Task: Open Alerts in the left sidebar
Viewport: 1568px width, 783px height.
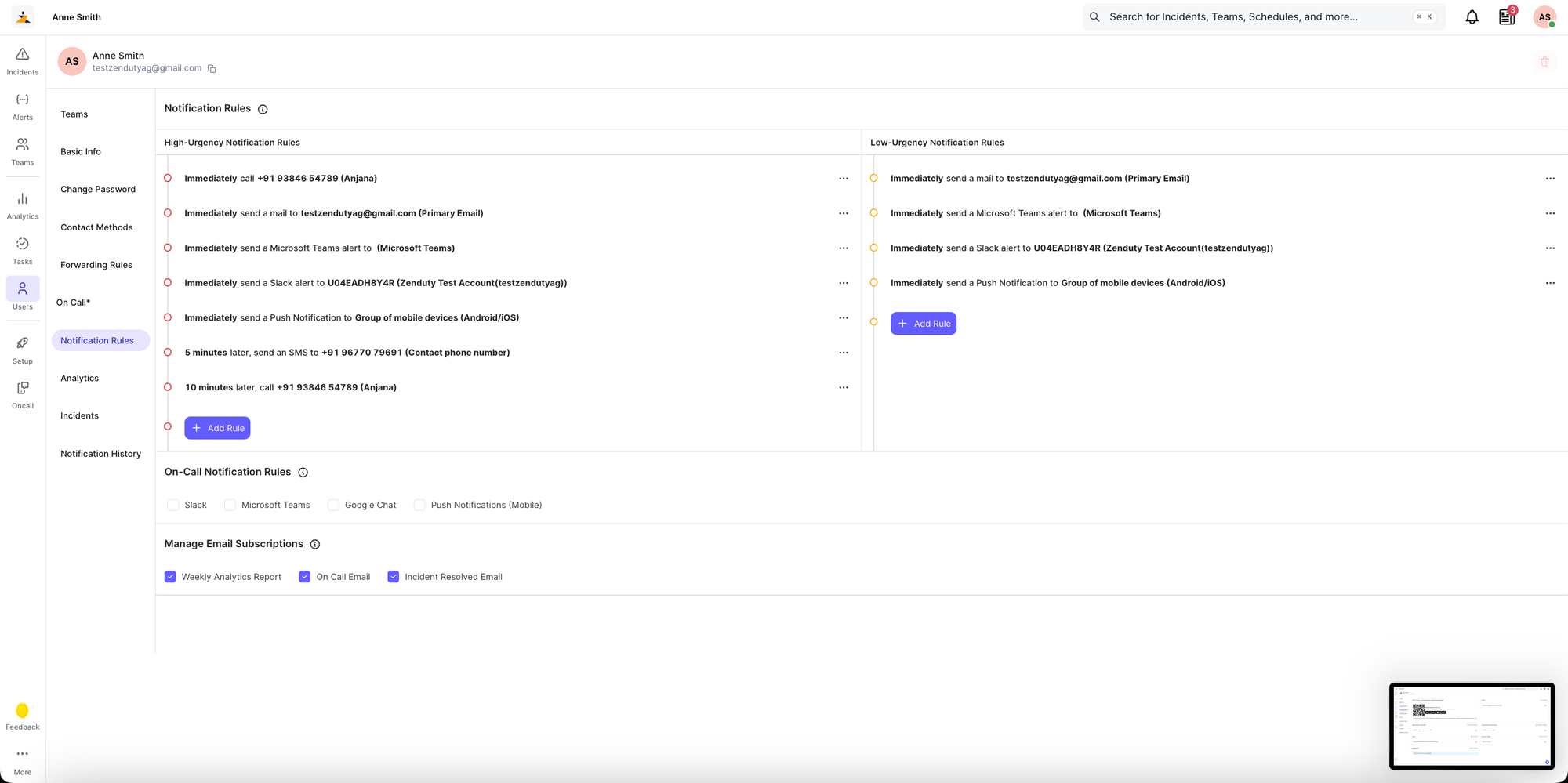Action: tap(23, 107)
